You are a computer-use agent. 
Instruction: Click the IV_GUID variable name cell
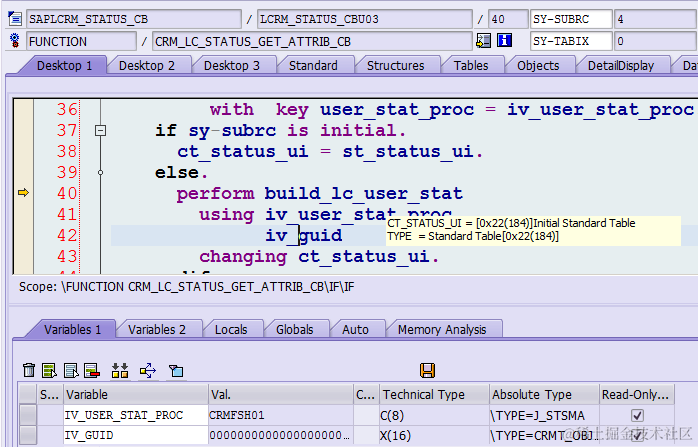(136, 435)
